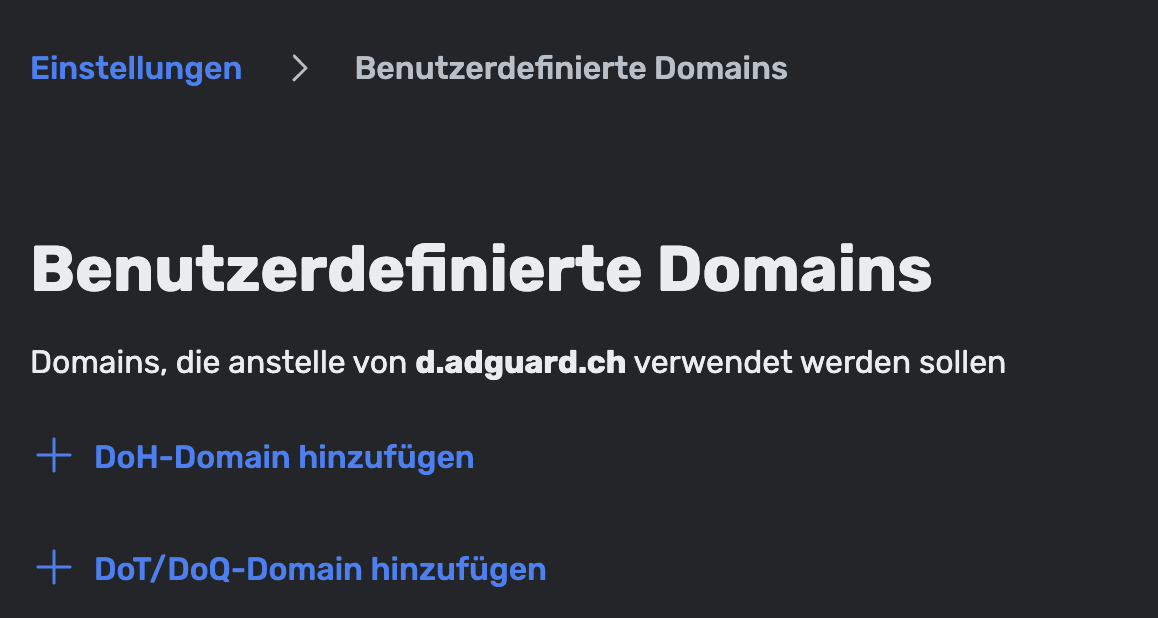Image resolution: width=1158 pixels, height=618 pixels.
Task: Click the description sentence starting with Domains
Action: click(x=518, y=363)
